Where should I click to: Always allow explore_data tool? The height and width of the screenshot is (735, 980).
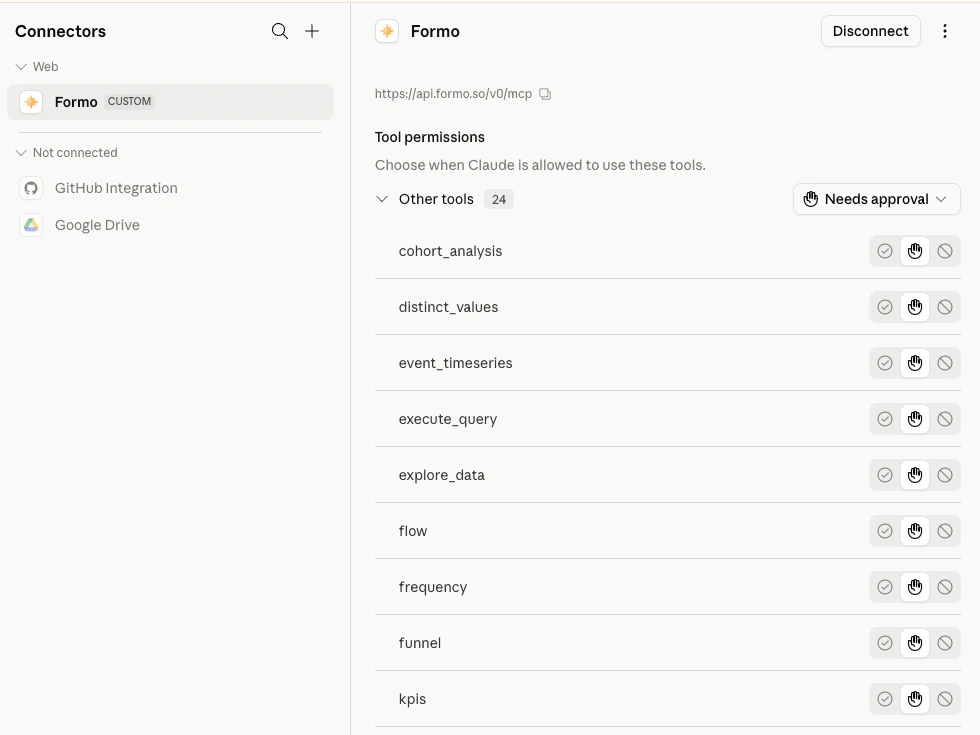884,475
